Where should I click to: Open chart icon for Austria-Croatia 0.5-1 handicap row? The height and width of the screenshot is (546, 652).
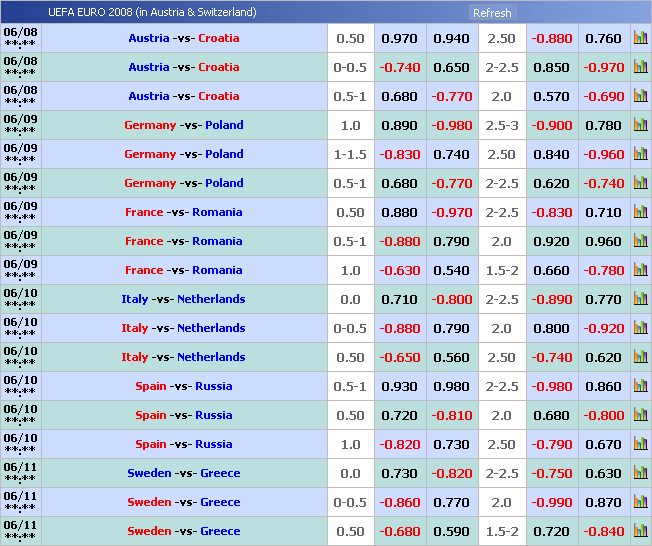640,97
